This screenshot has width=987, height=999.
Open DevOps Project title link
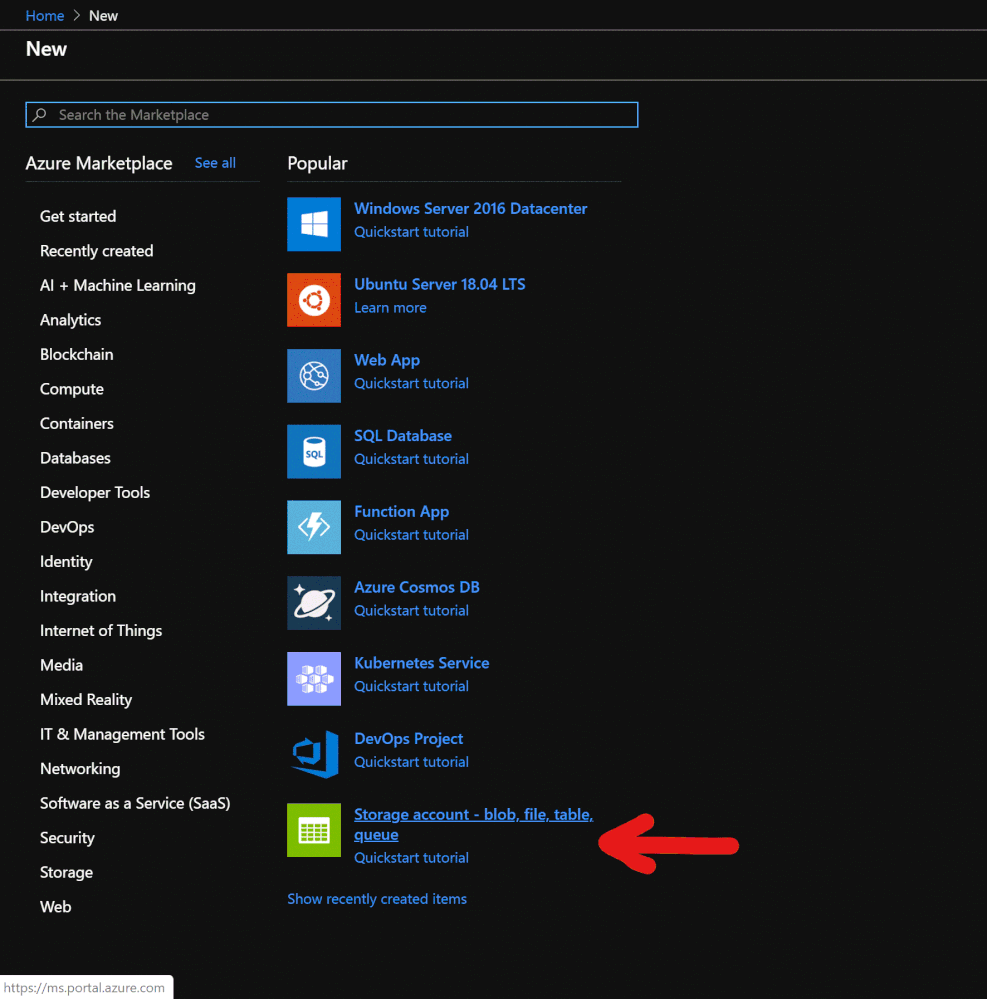point(408,739)
